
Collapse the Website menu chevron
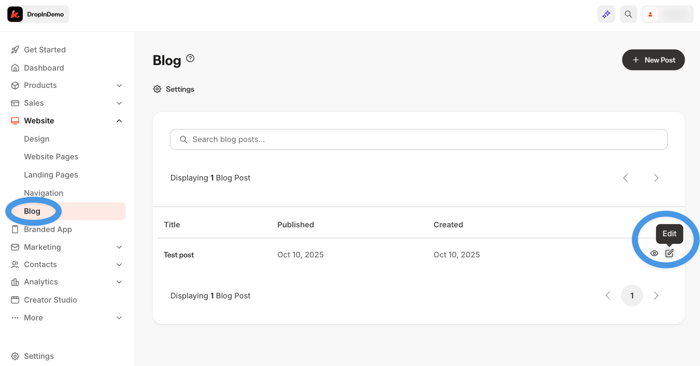pos(119,121)
